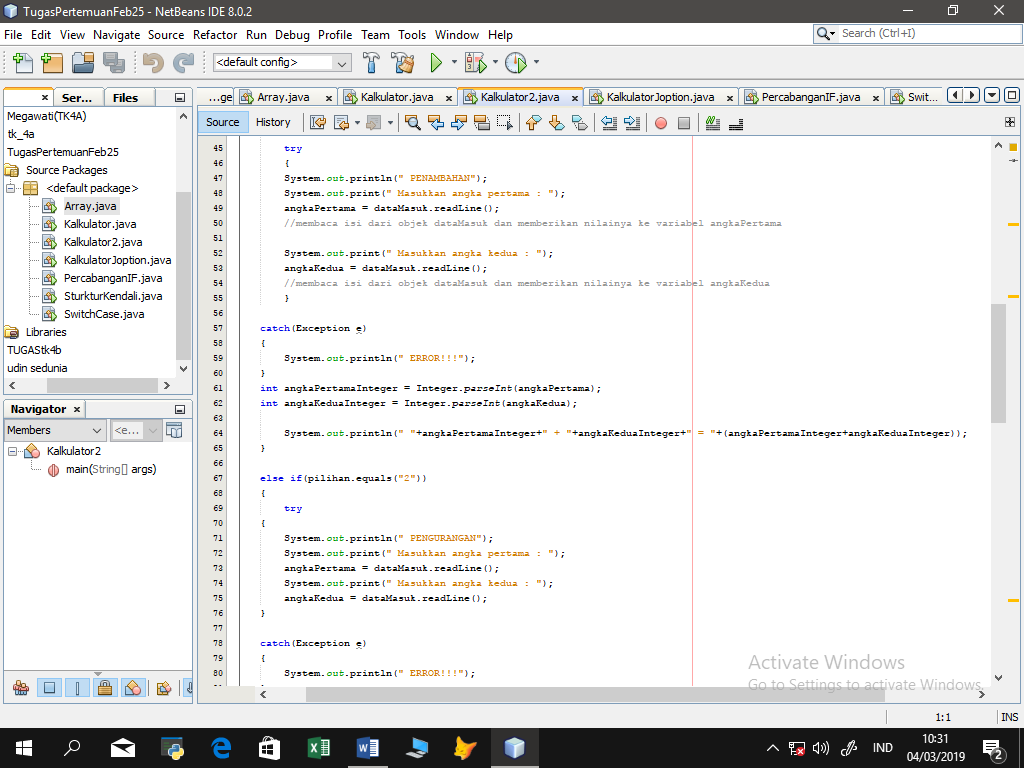1024x768 pixels.
Task: Toggle Highlight Search editor icon
Action: click(x=482, y=122)
